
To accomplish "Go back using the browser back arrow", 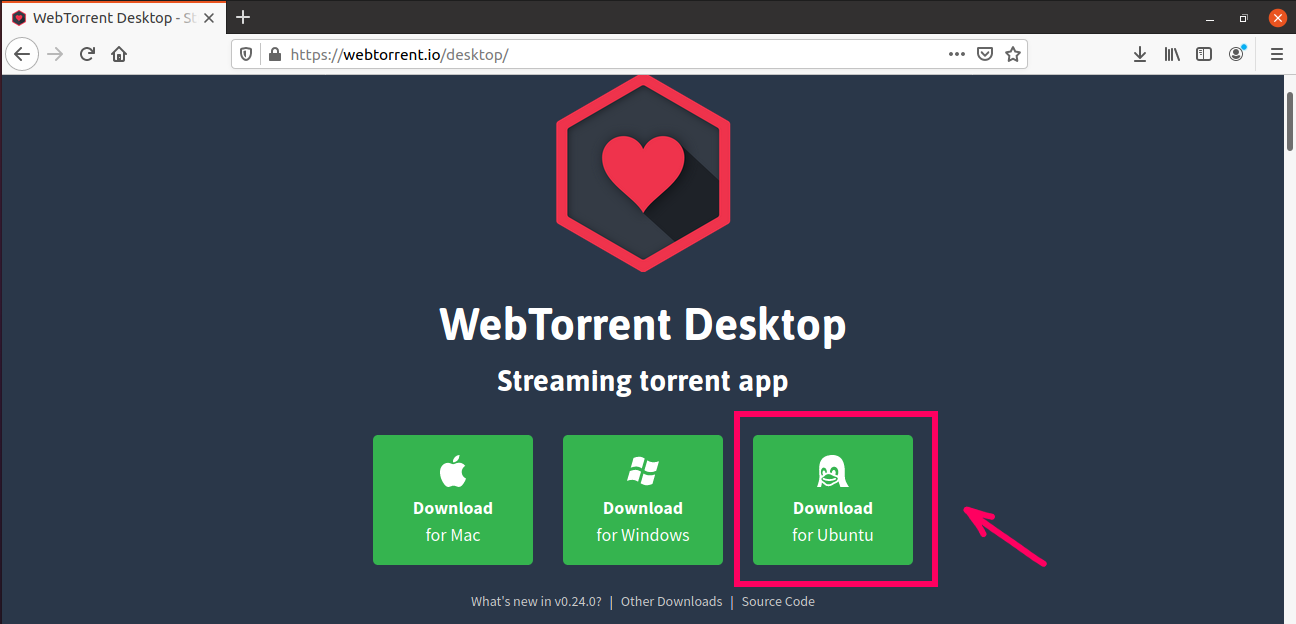I will [22, 54].
